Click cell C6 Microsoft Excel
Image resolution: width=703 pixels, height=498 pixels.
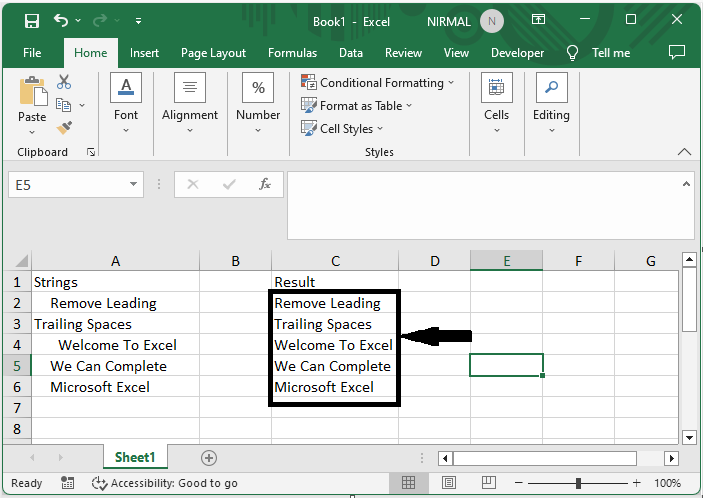click(335, 387)
